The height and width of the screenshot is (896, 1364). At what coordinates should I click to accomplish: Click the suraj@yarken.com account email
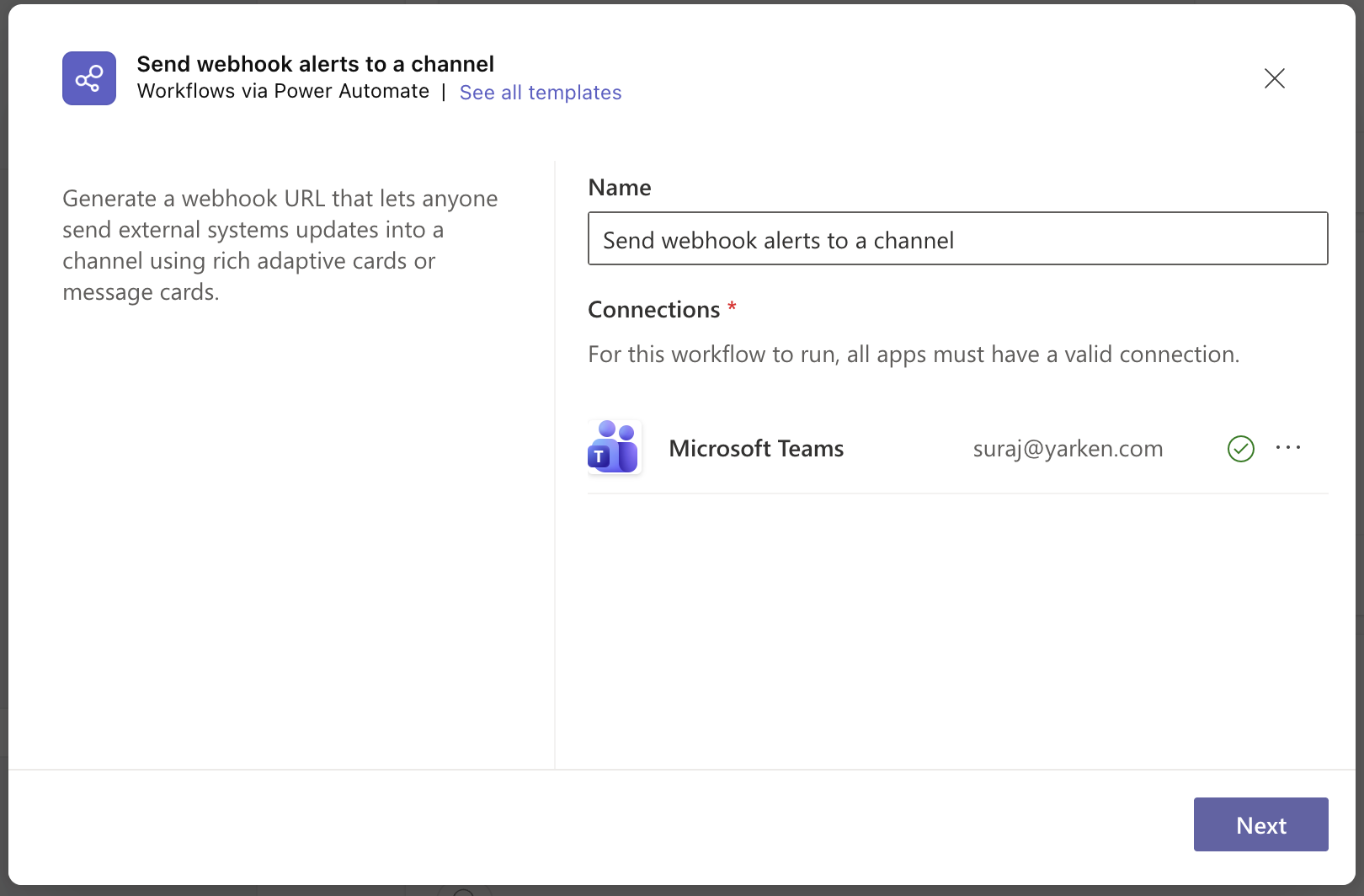click(x=1068, y=449)
